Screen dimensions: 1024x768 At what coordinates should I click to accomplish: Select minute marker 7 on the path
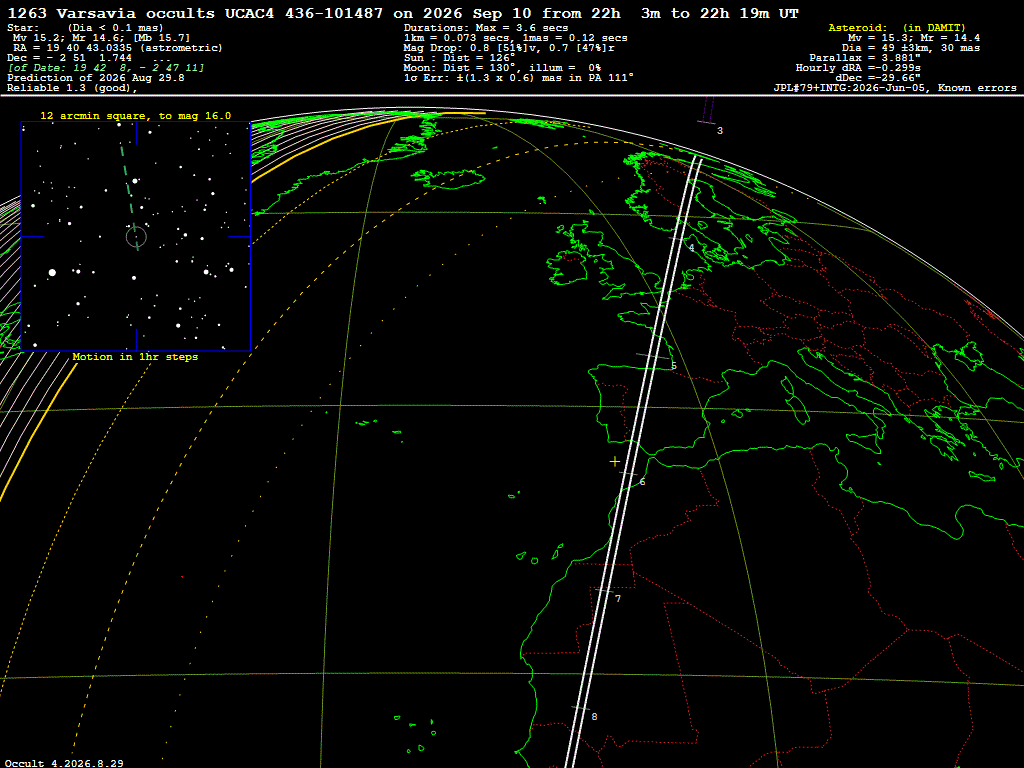(x=618, y=599)
